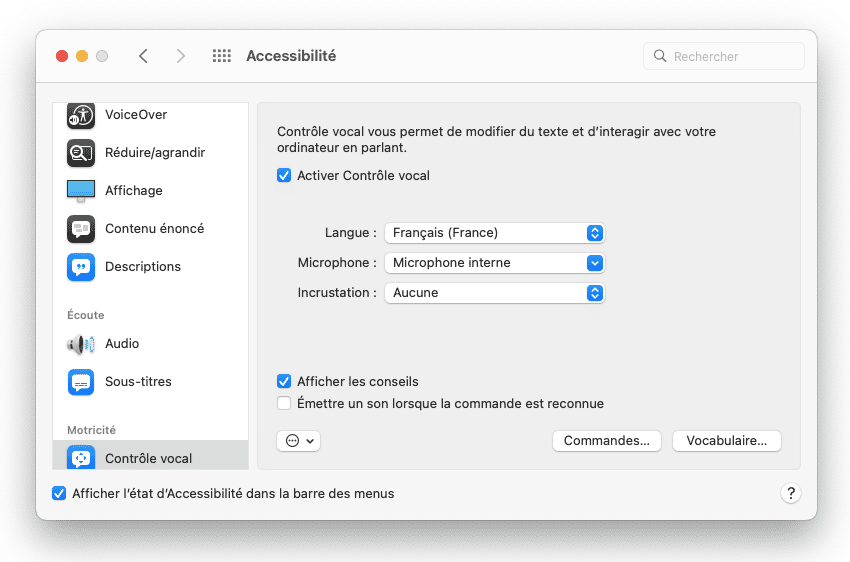Open the ellipsis actions pop-up menu

coord(298,441)
